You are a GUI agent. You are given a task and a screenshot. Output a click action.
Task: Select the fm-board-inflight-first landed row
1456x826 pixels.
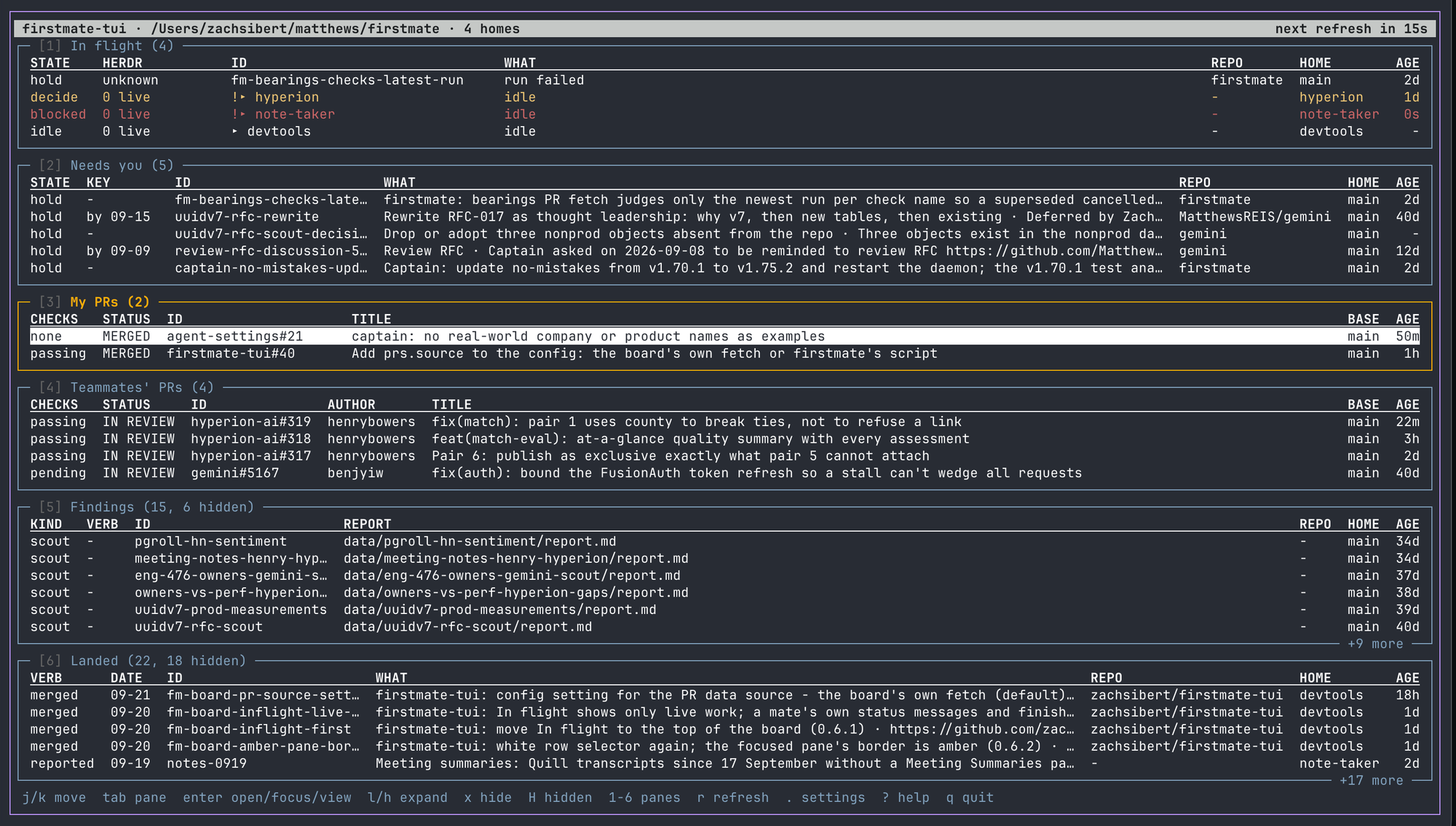tap(724, 729)
